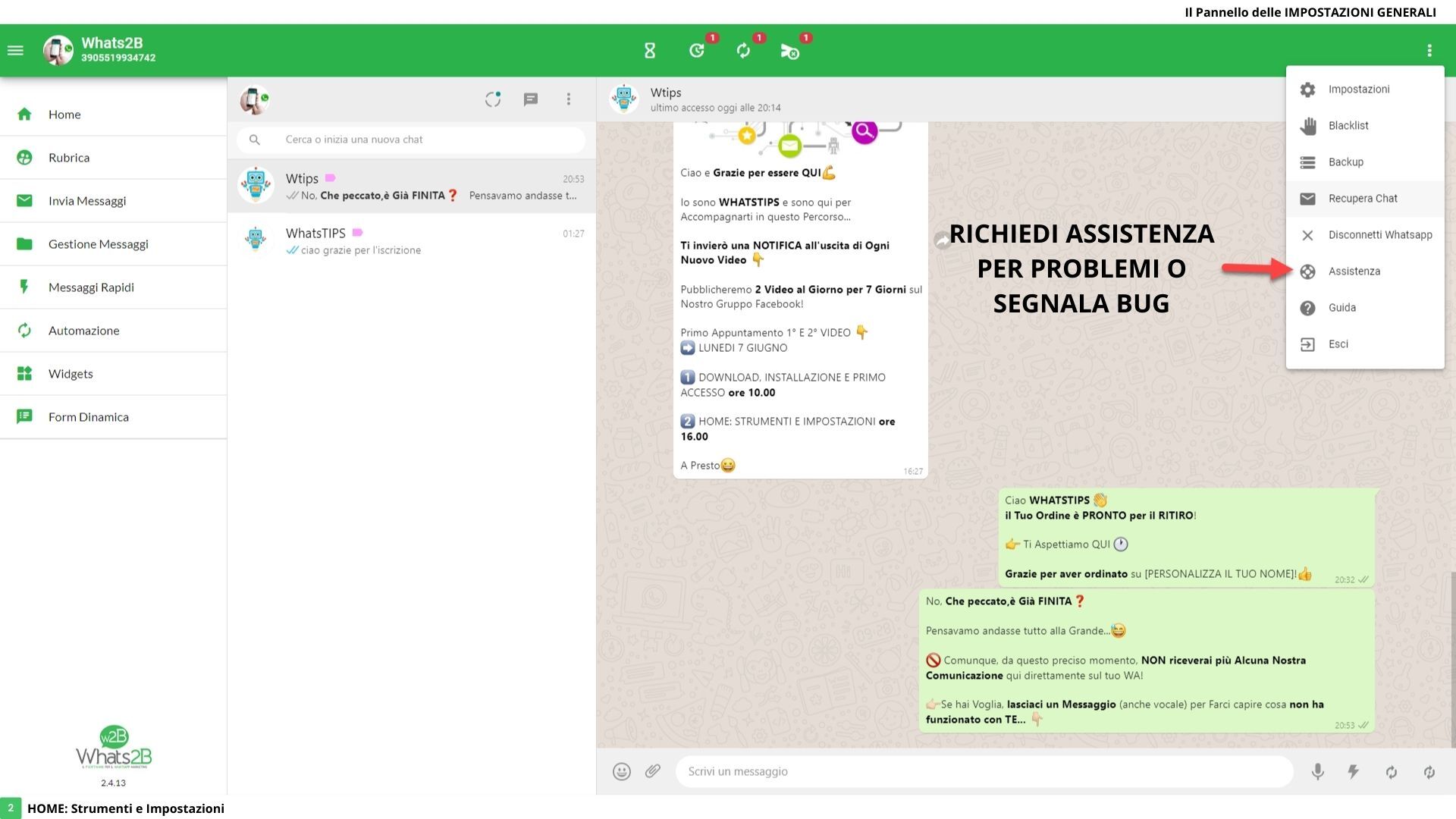Start a new chat with the message icon
The image size is (1456, 819).
pyautogui.click(x=531, y=99)
